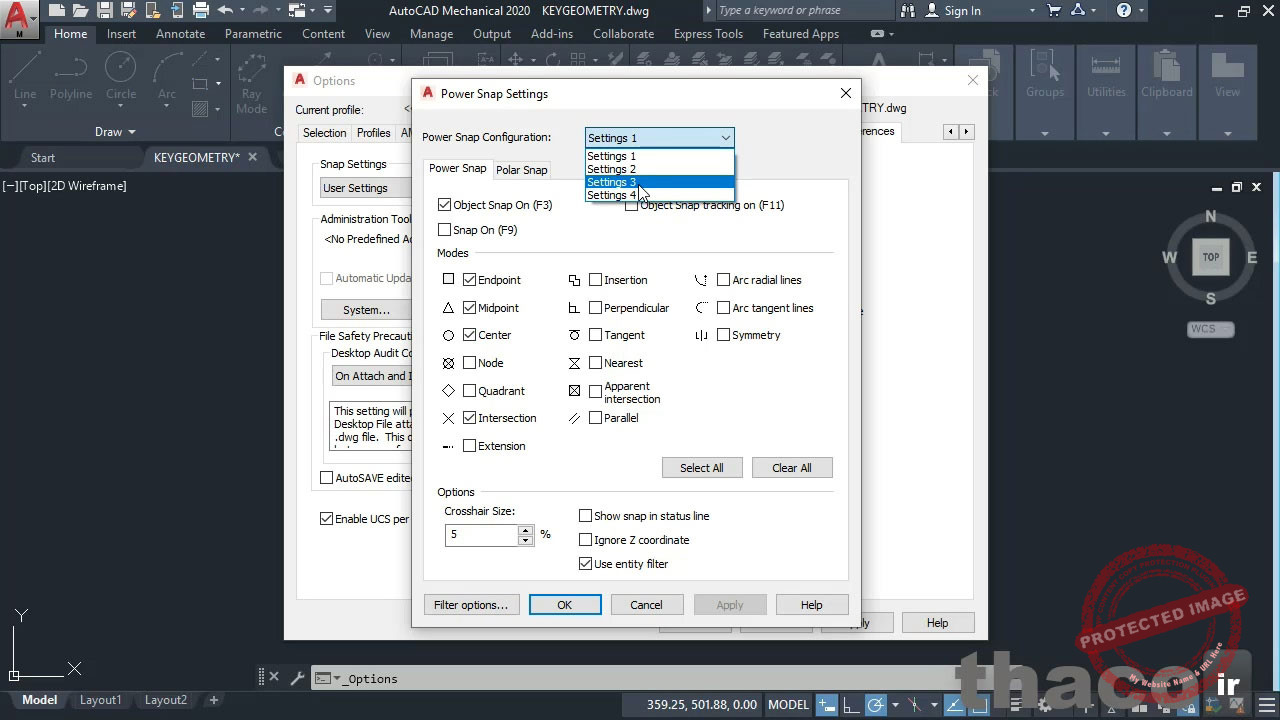The height and width of the screenshot is (720, 1280).
Task: Enable the Tangent snap mode
Action: pyautogui.click(x=596, y=335)
